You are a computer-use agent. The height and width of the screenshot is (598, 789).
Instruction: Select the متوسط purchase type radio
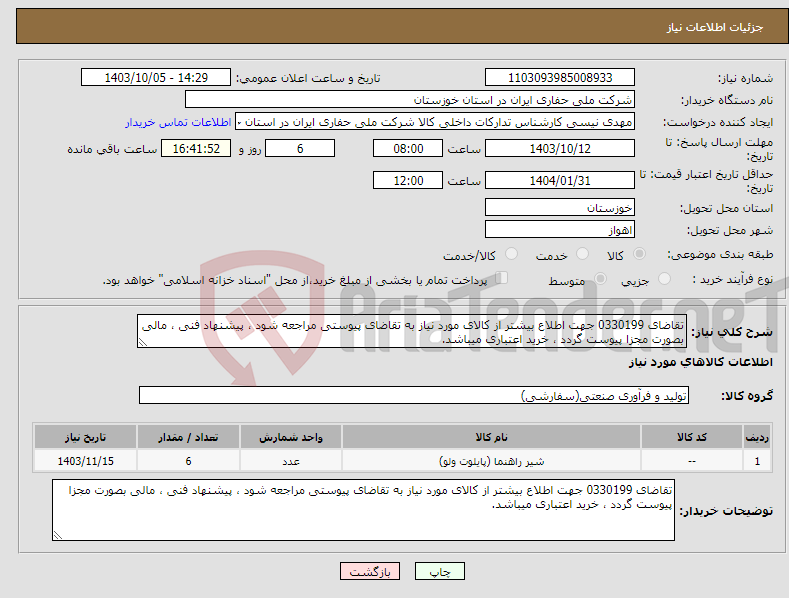tap(600, 278)
